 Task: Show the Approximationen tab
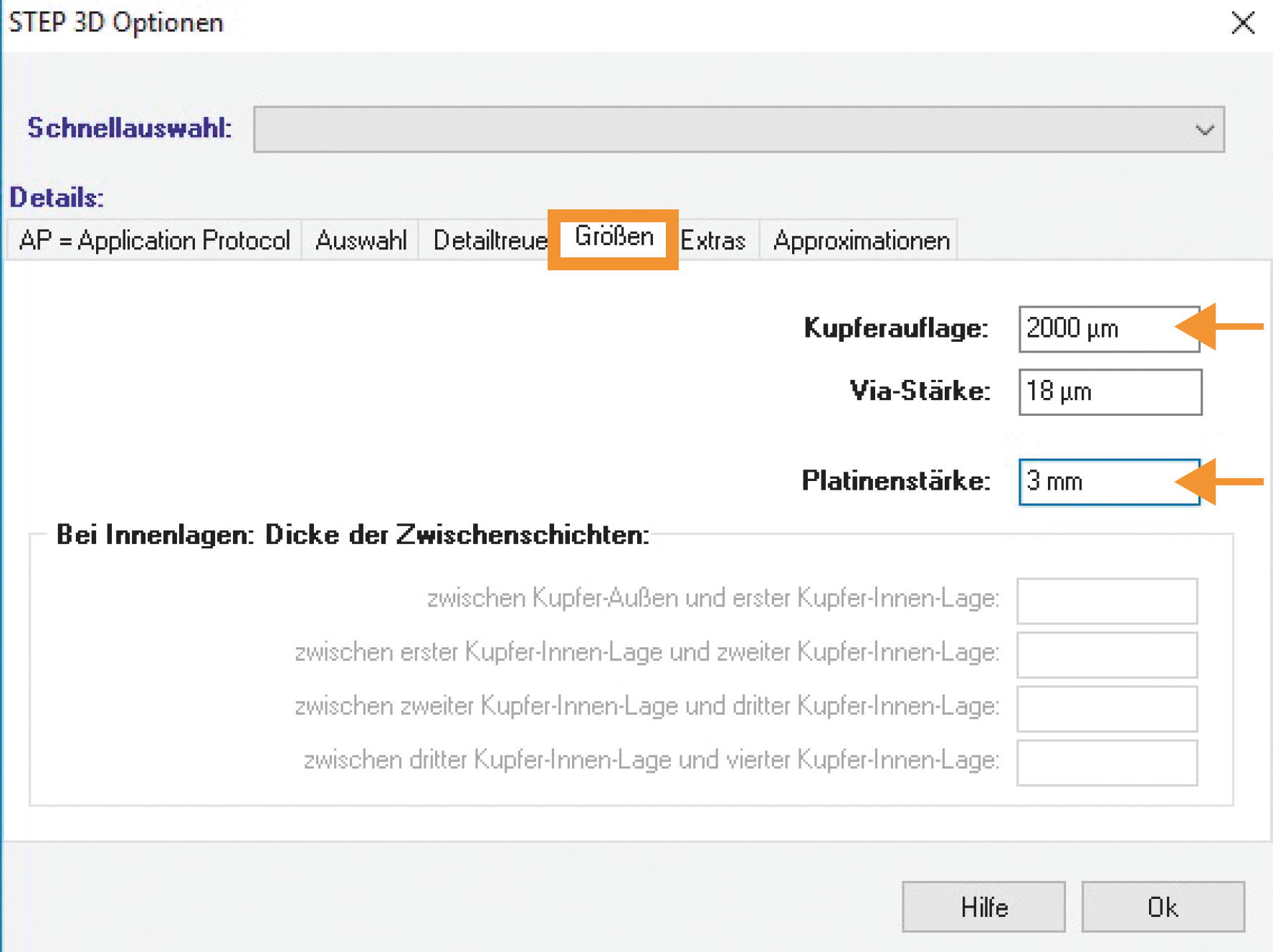click(x=862, y=240)
